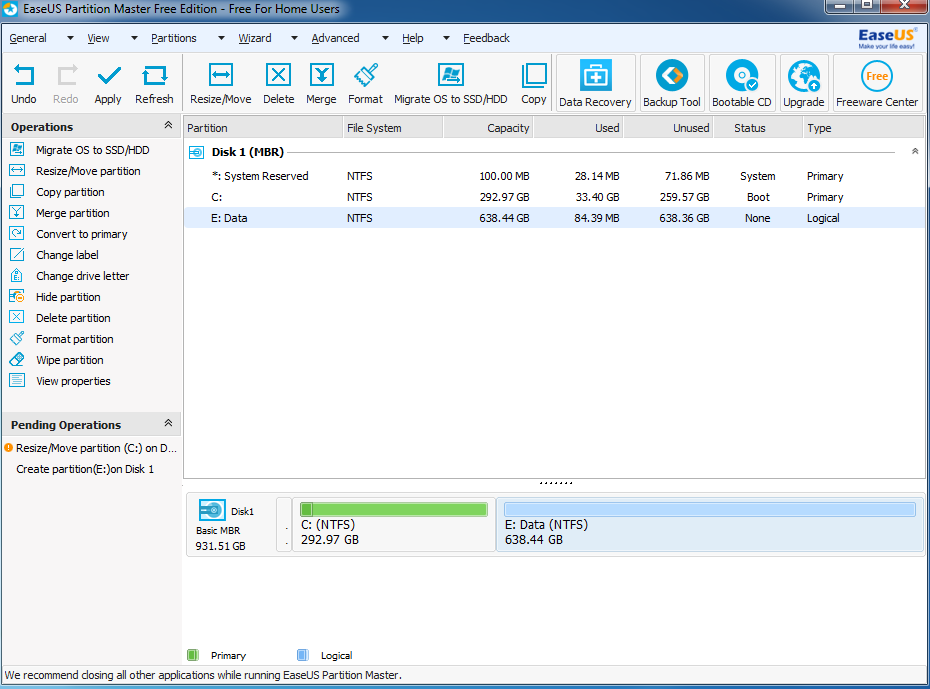Click the Merge toolbar icon

pos(321,75)
